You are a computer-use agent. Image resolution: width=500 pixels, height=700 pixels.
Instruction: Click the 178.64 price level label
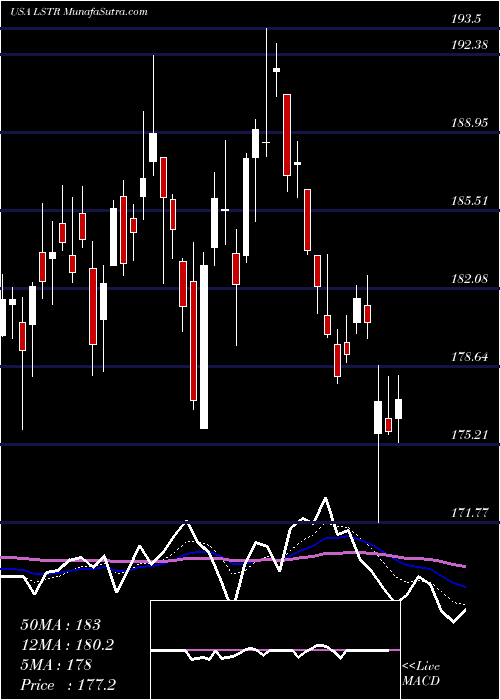pyautogui.click(x=470, y=357)
